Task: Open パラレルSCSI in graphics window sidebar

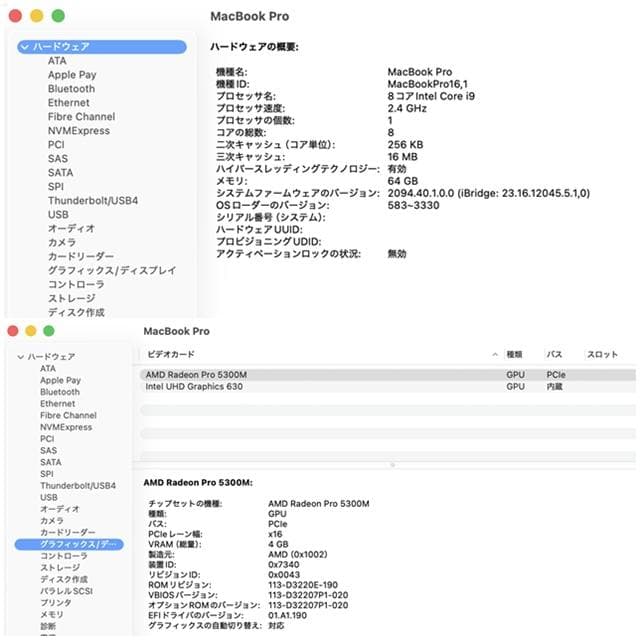Action: click(x=67, y=591)
